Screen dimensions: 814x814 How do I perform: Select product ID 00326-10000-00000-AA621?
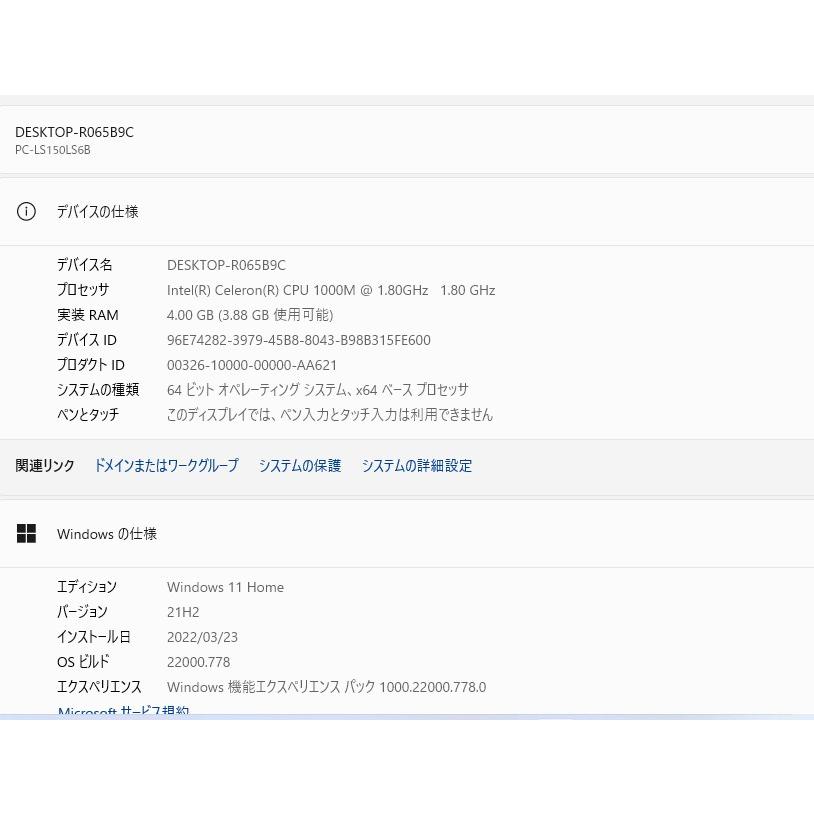(x=252, y=365)
